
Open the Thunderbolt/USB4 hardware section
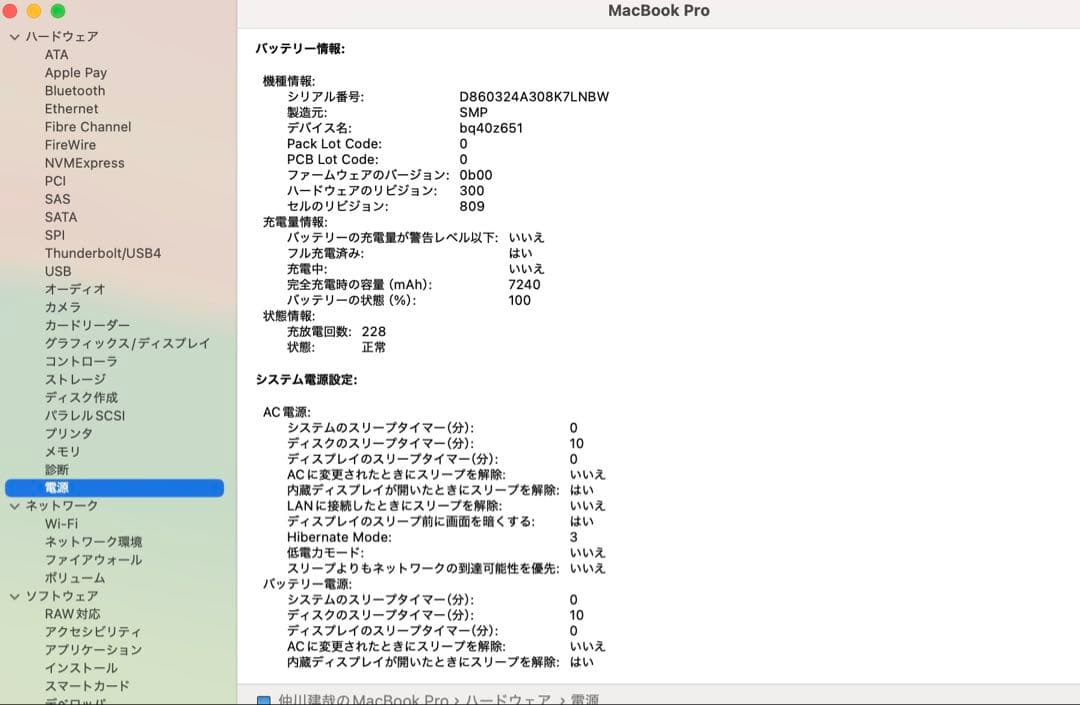click(x=104, y=252)
